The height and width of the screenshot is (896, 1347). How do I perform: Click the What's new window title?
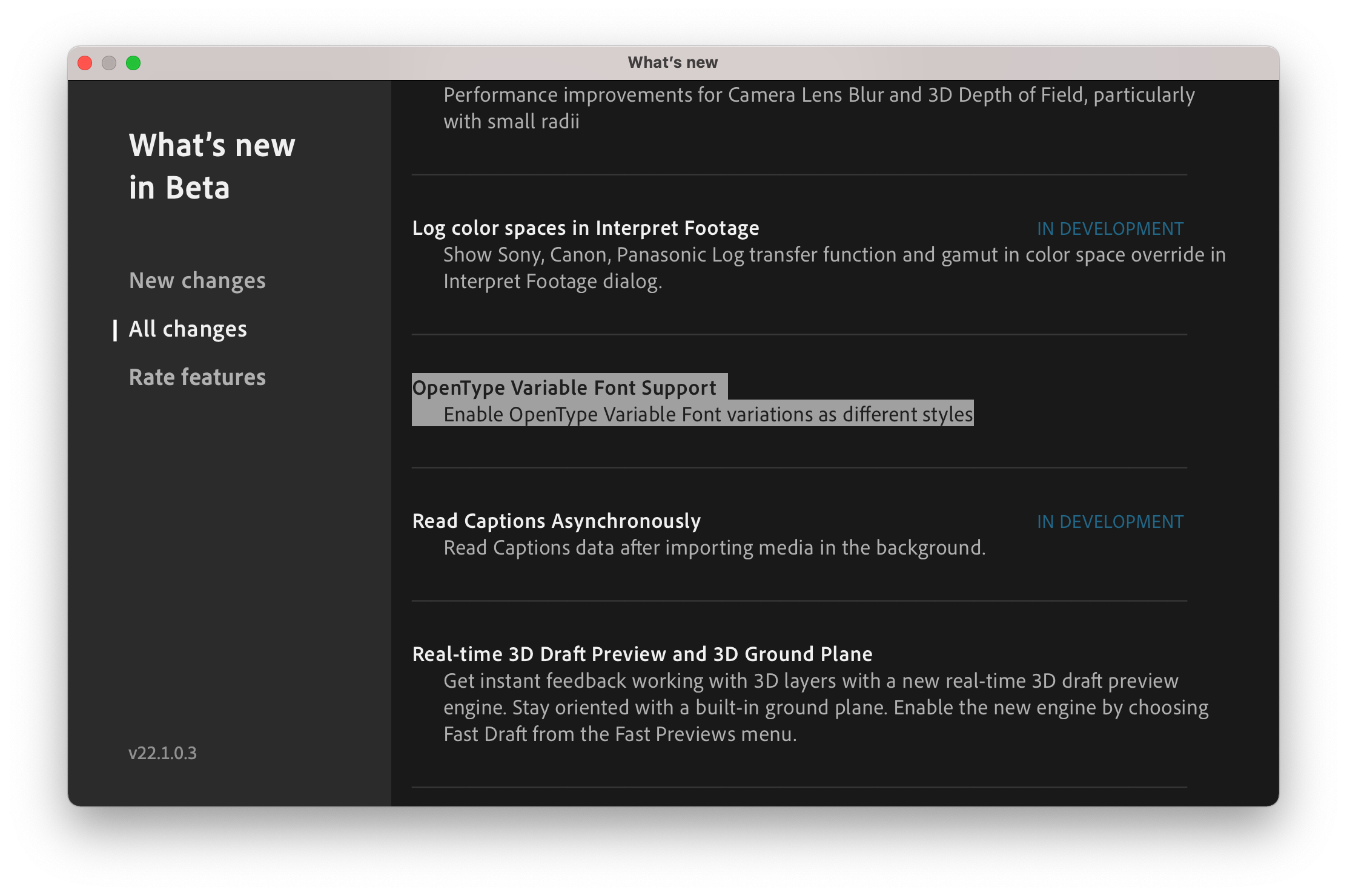tap(672, 62)
